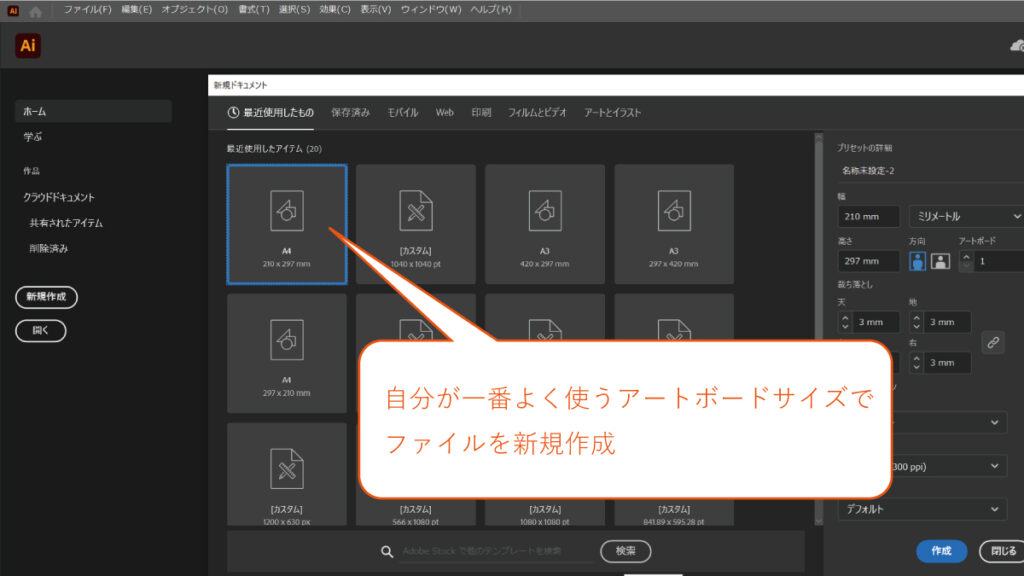This screenshot has height=576, width=1024.
Task: Select landscape orientation icon
Action: pyautogui.click(x=940, y=261)
